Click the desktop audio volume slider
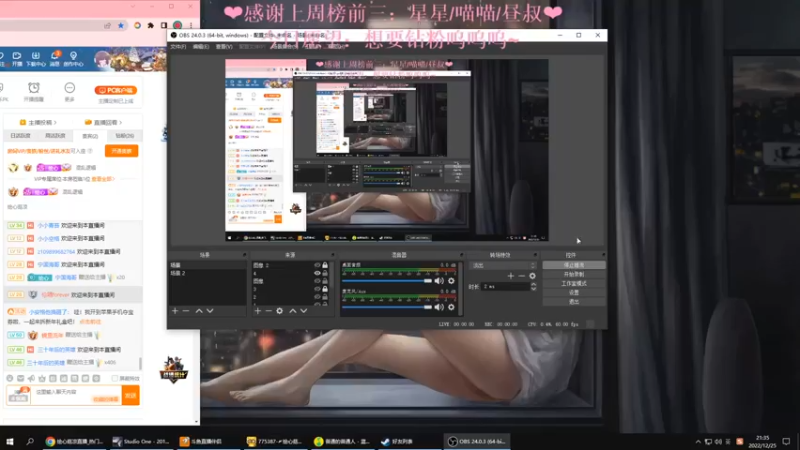This screenshot has width=800, height=450. pyautogui.click(x=387, y=281)
